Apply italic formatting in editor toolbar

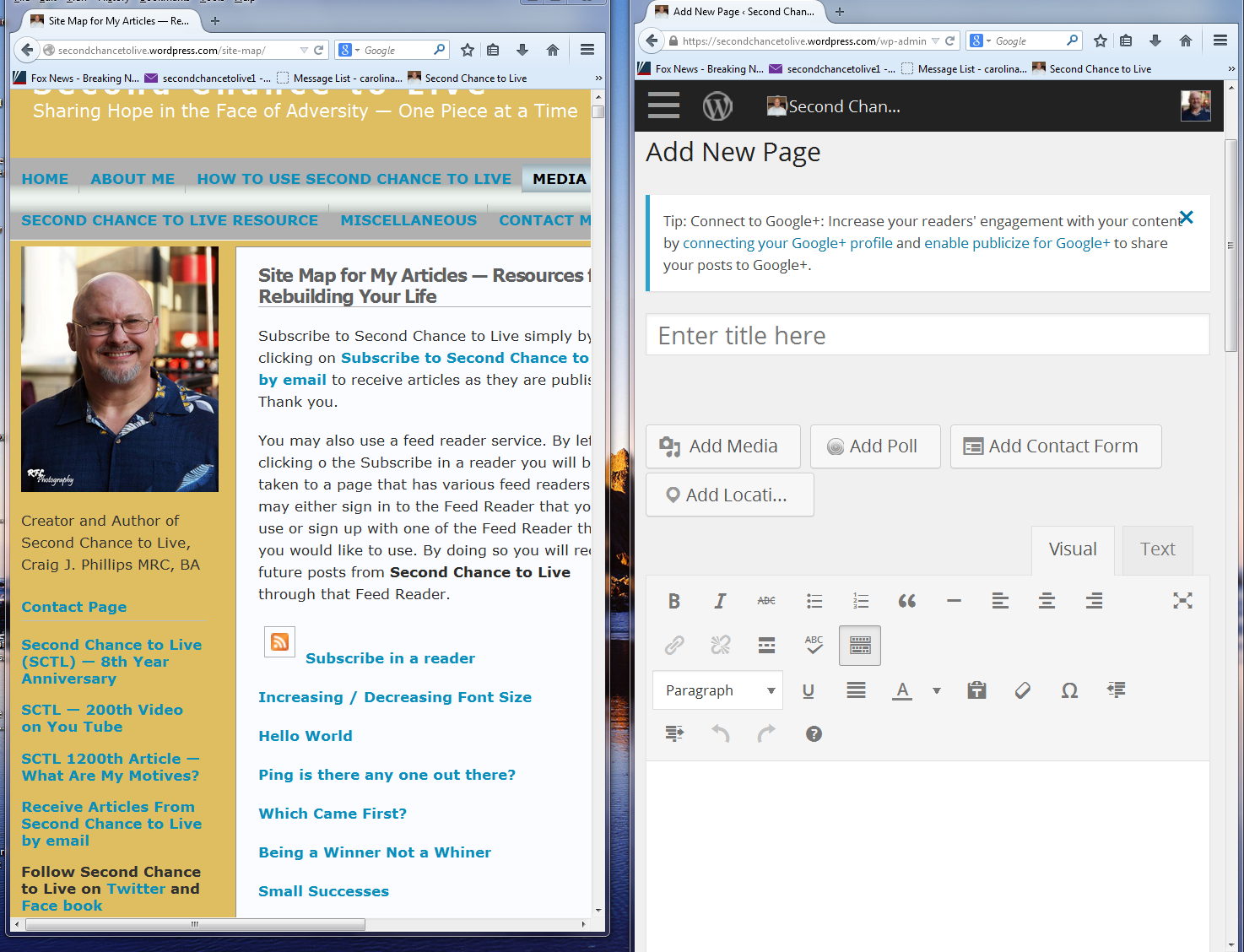coord(720,601)
